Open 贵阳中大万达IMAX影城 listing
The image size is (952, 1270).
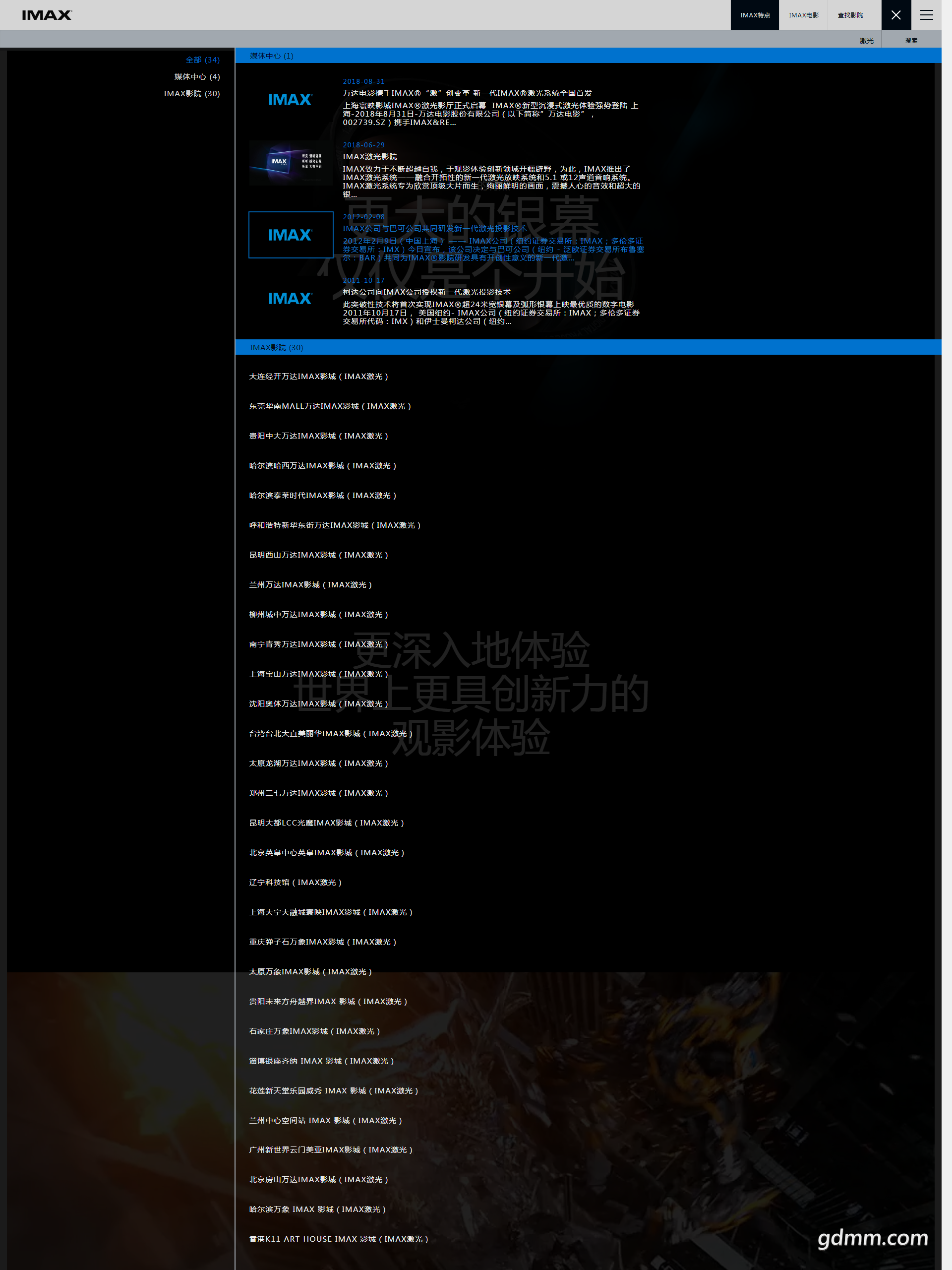pyautogui.click(x=318, y=436)
